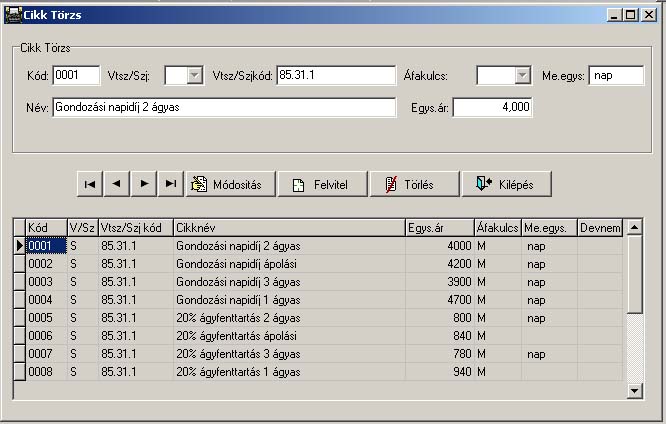The image size is (666, 424).
Task: Go to next record arrow
Action: (145, 184)
